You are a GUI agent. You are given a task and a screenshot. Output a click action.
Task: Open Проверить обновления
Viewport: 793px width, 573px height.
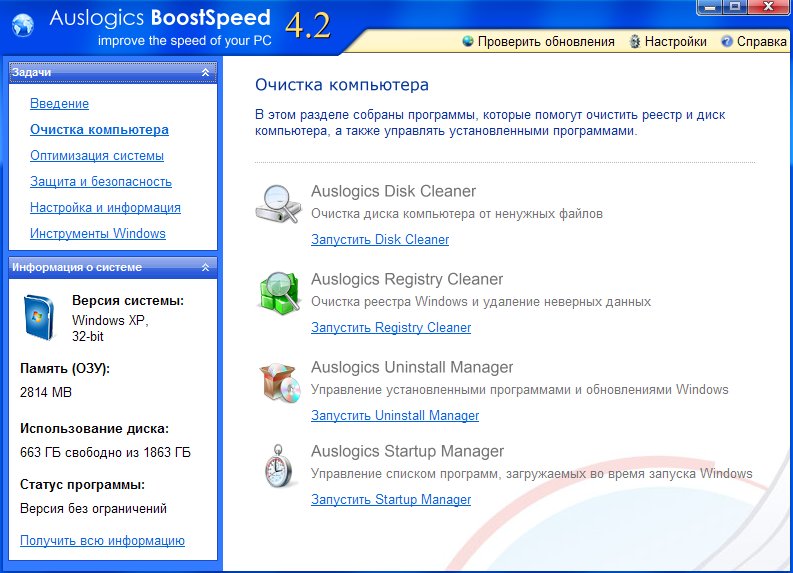[546, 41]
